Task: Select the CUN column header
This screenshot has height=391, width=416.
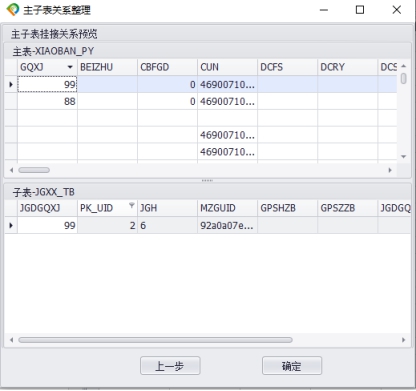Action: 227,67
